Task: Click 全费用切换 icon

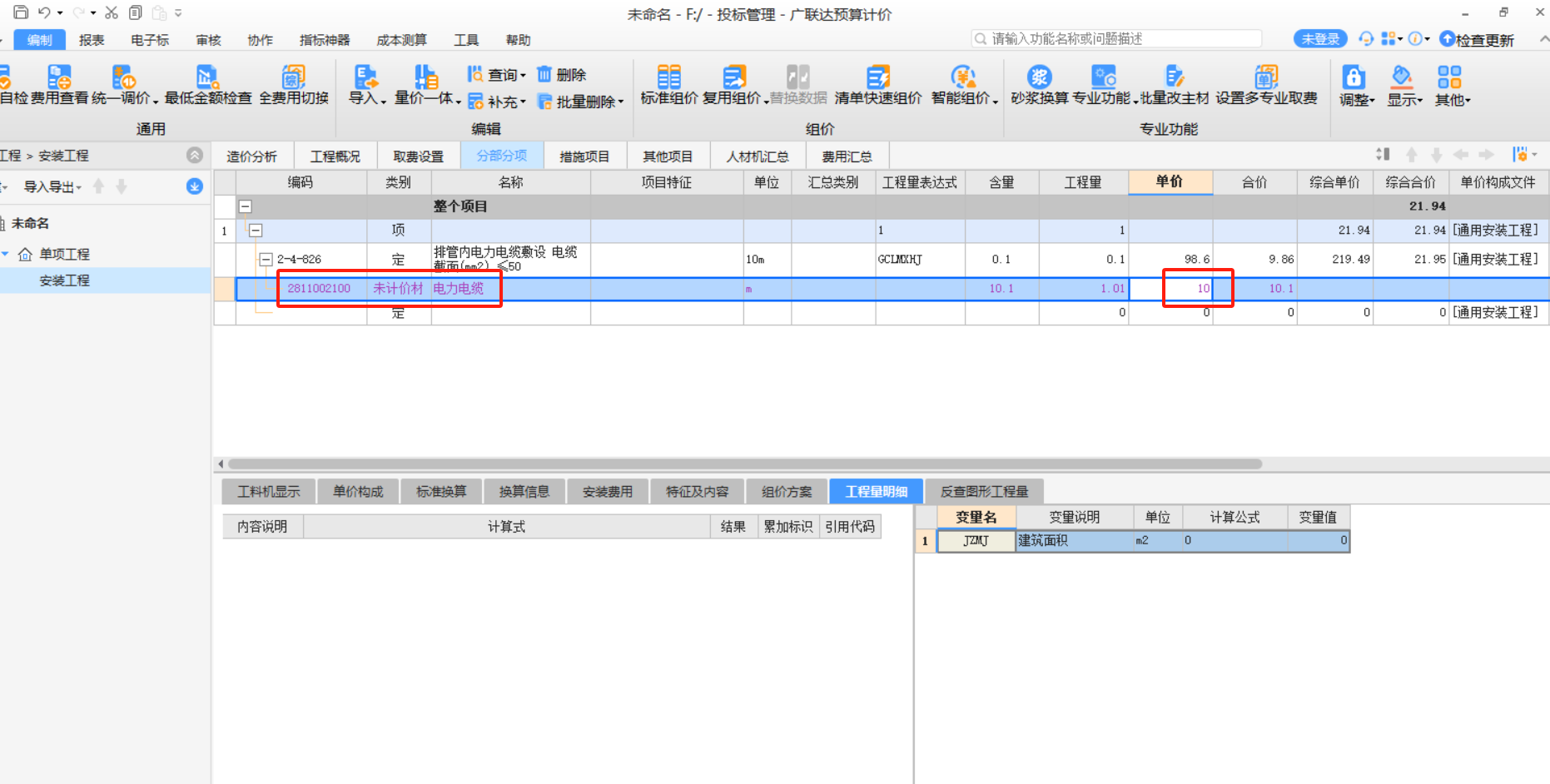Action: click(x=294, y=85)
